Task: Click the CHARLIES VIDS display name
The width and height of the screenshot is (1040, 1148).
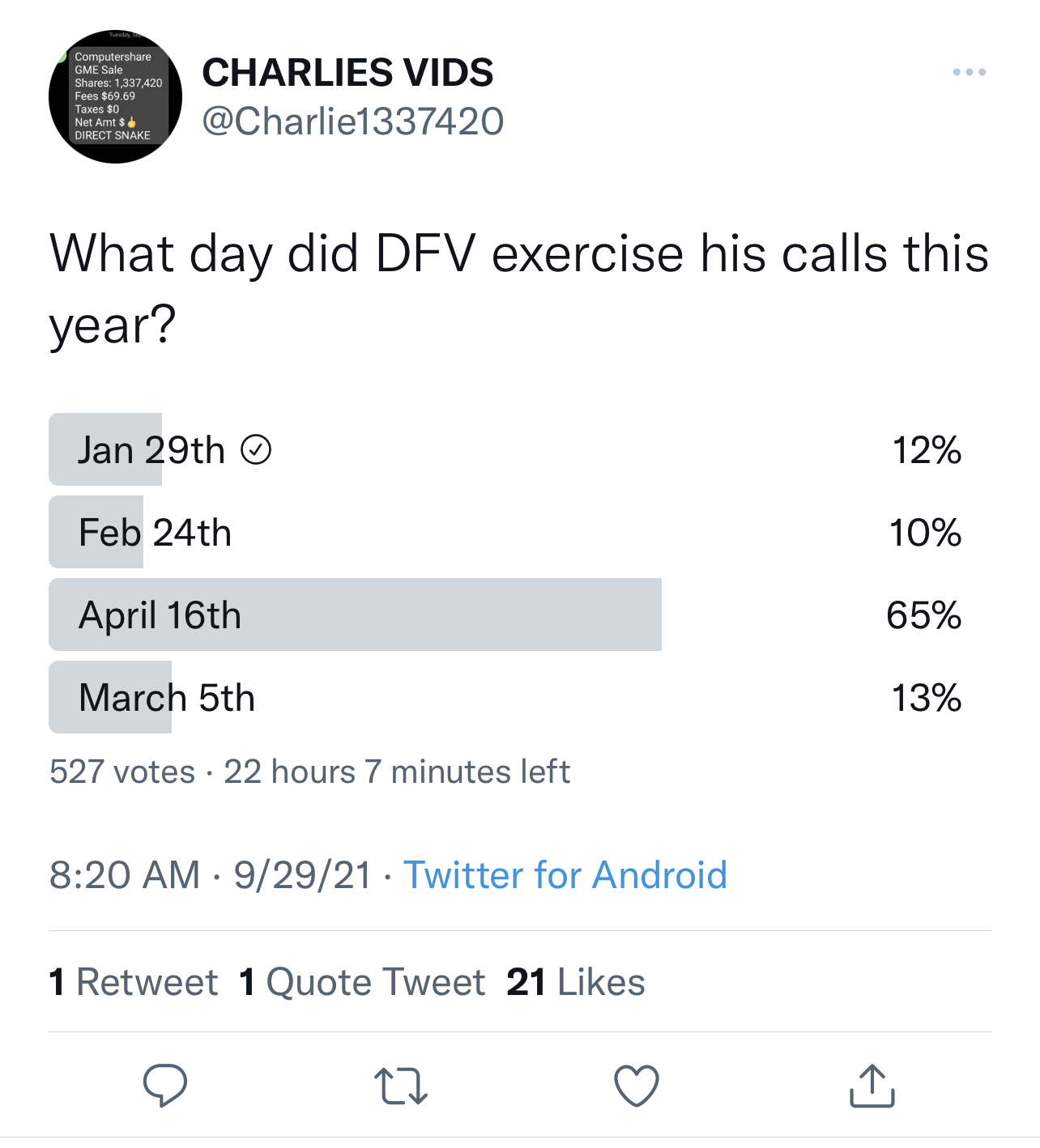Action: pos(347,73)
